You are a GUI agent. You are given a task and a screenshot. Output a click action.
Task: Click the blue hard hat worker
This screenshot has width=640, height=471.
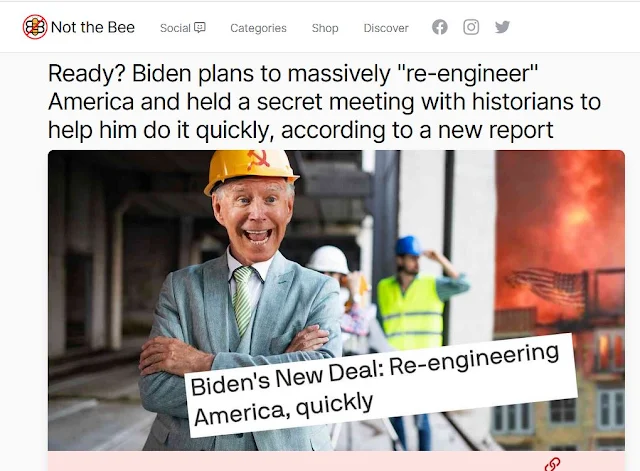tap(409, 245)
